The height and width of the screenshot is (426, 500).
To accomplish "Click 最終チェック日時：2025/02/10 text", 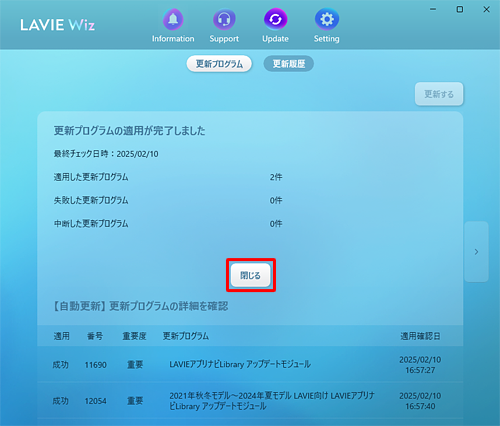I will pyautogui.click(x=106, y=154).
